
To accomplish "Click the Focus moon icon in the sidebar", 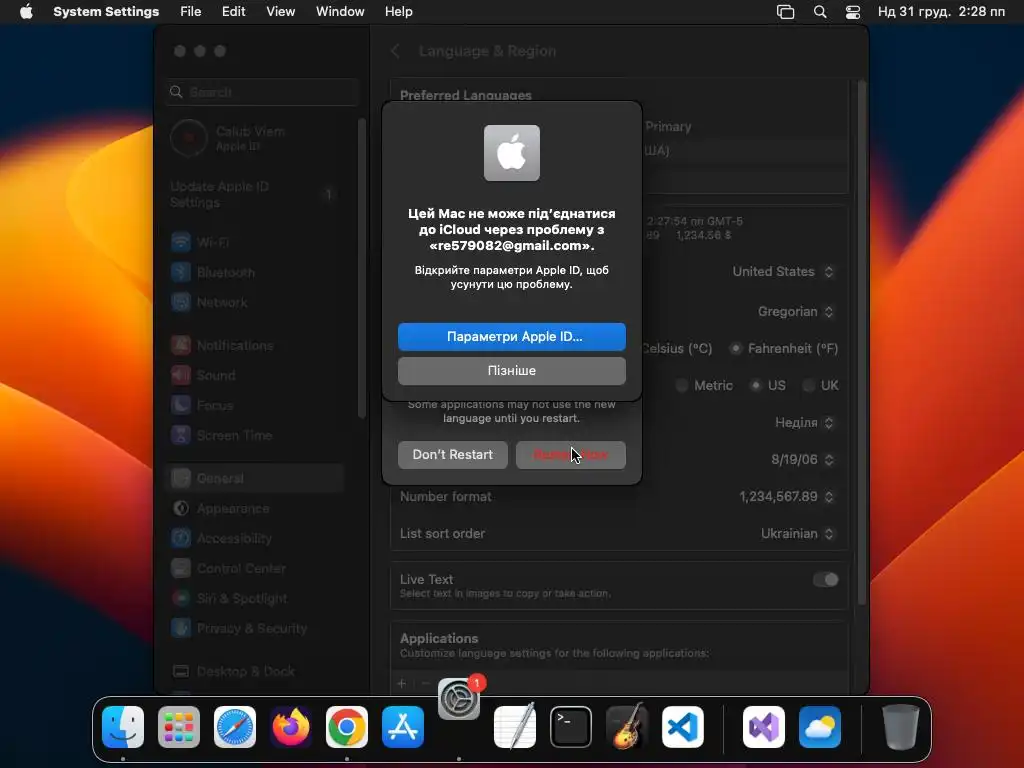I will pyautogui.click(x=180, y=406).
